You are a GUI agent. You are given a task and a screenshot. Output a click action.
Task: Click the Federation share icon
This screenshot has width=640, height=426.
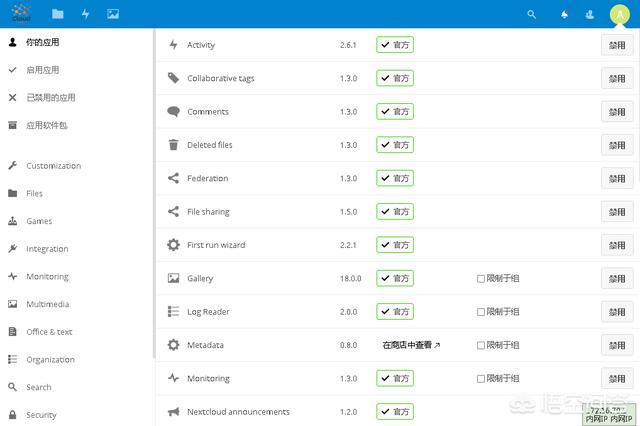[x=173, y=178]
